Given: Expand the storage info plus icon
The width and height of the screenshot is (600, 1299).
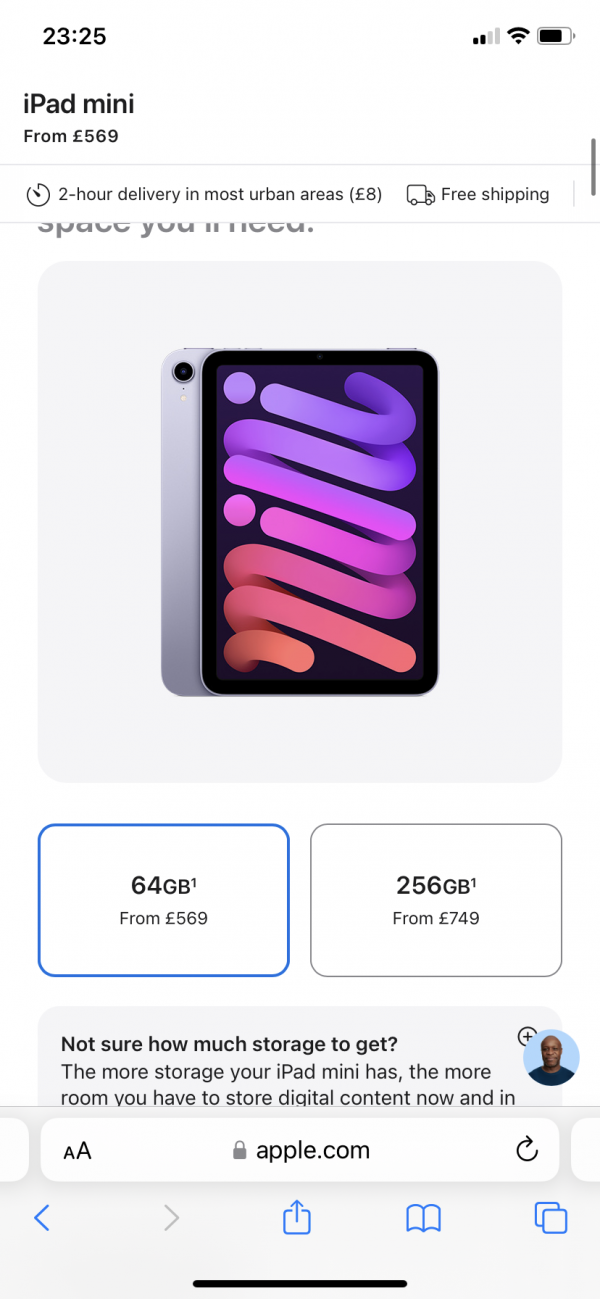Looking at the screenshot, I should [x=527, y=1036].
